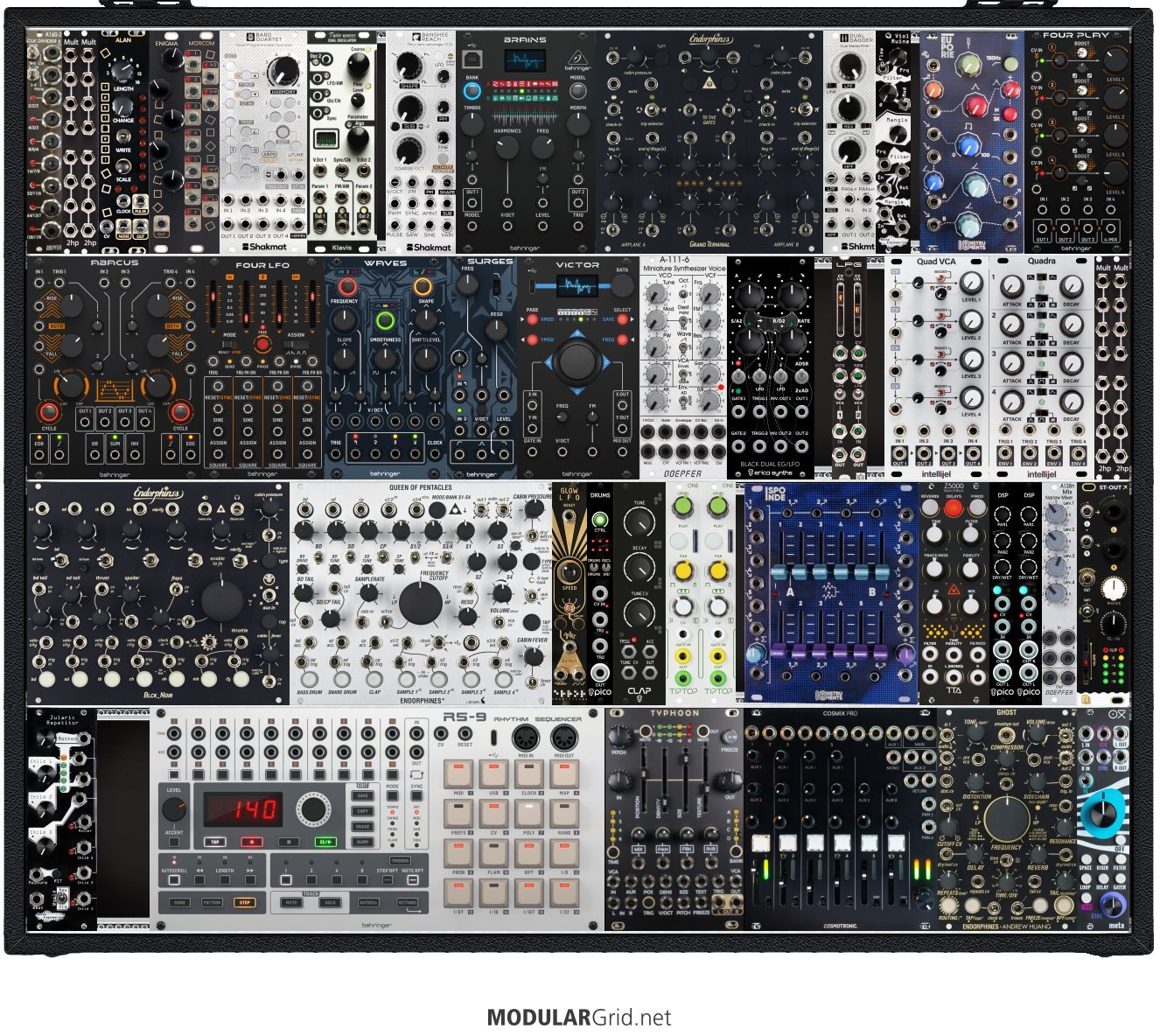The width and height of the screenshot is (1160, 1036).
Task: Click the RS-9 DUMP edit button
Action: (x=362, y=842)
